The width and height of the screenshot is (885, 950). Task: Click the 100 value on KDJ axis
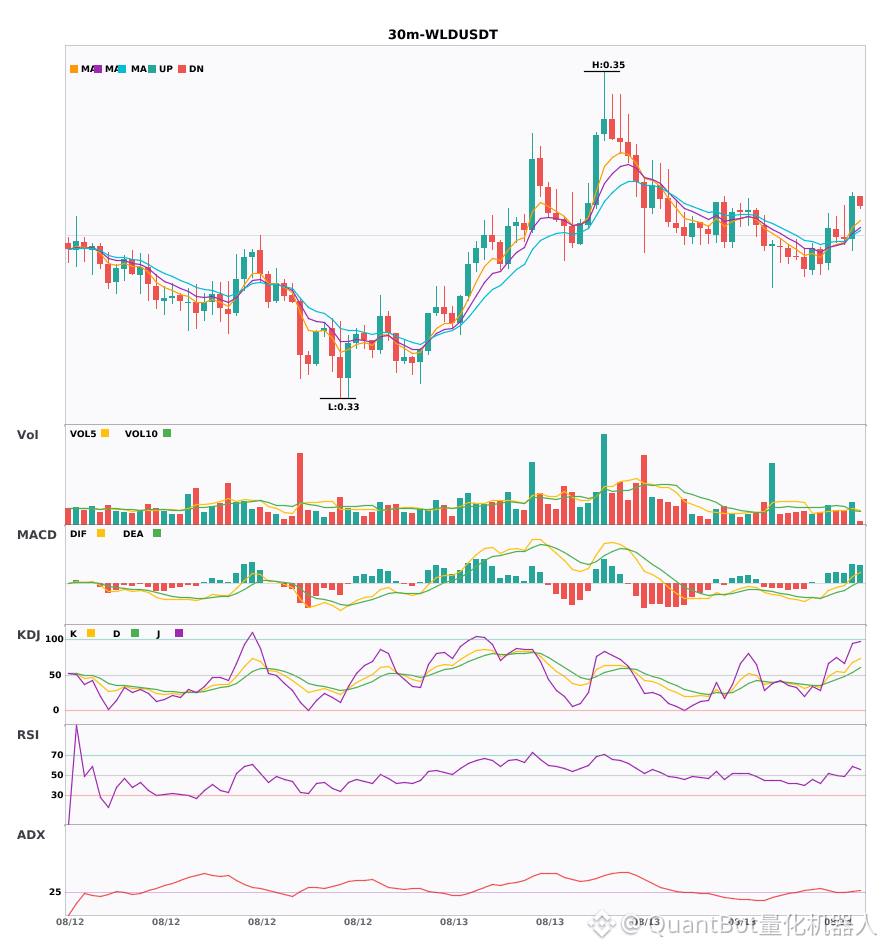point(54,639)
